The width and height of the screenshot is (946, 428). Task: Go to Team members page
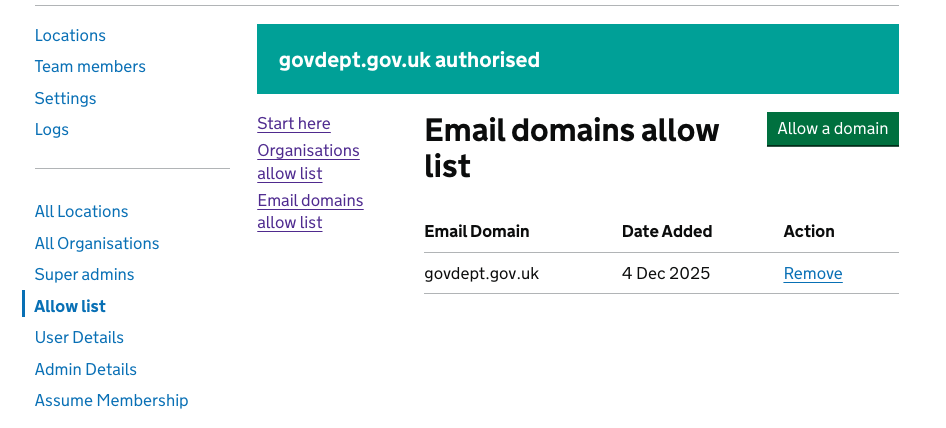(x=90, y=66)
